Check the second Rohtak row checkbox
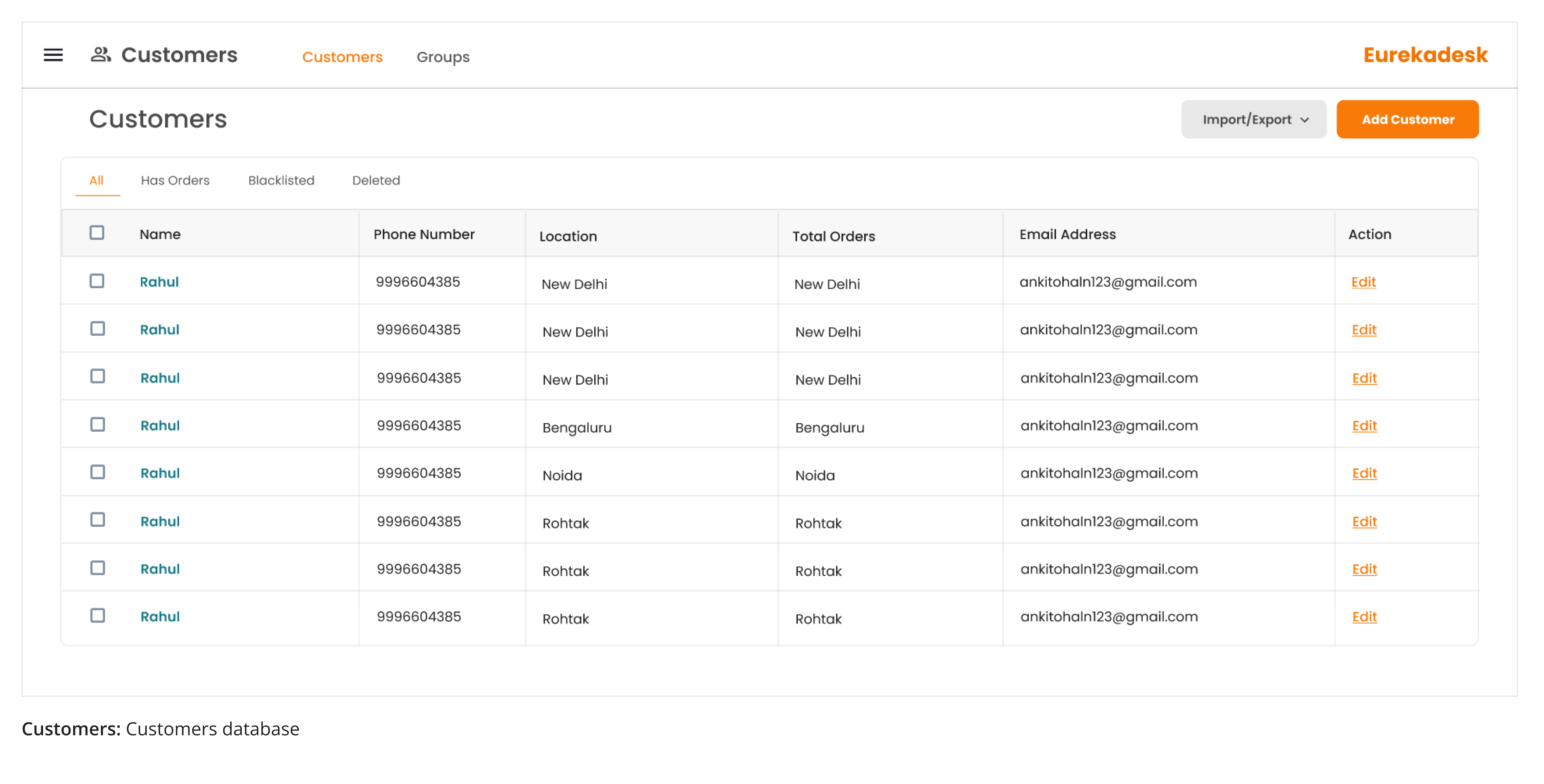This screenshot has width=1544, height=784. pyautogui.click(x=97, y=568)
